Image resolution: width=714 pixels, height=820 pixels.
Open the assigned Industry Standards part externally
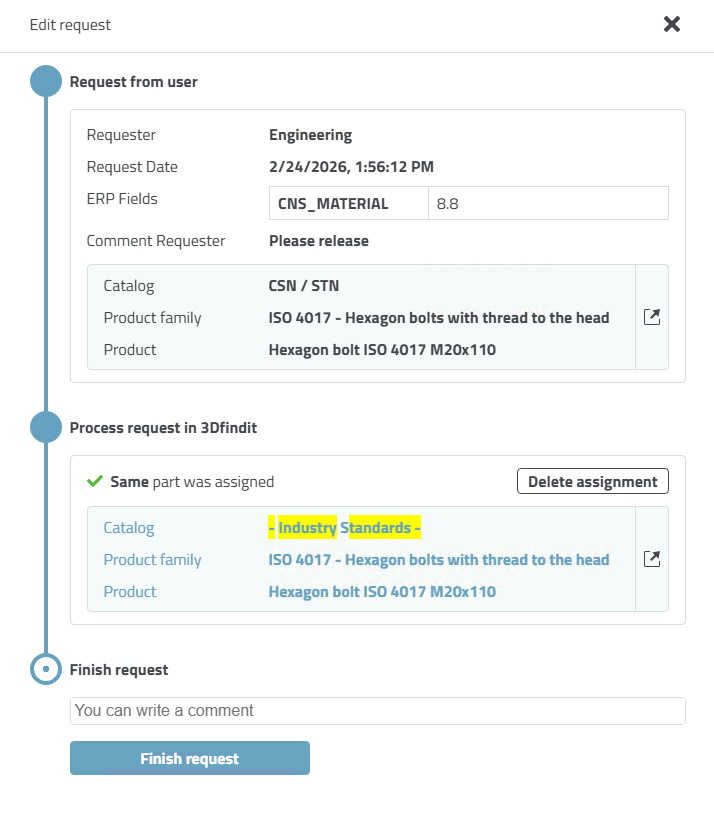point(652,559)
